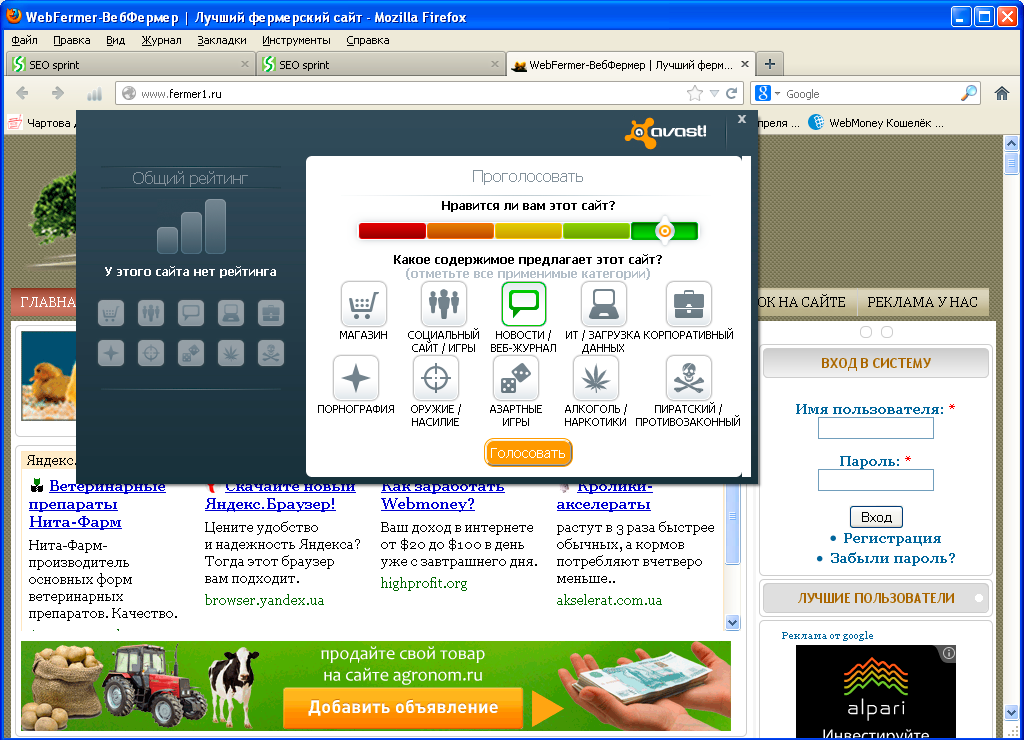1024x740 pixels.
Task: Close the WebFermer tab
Action: [x=744, y=64]
